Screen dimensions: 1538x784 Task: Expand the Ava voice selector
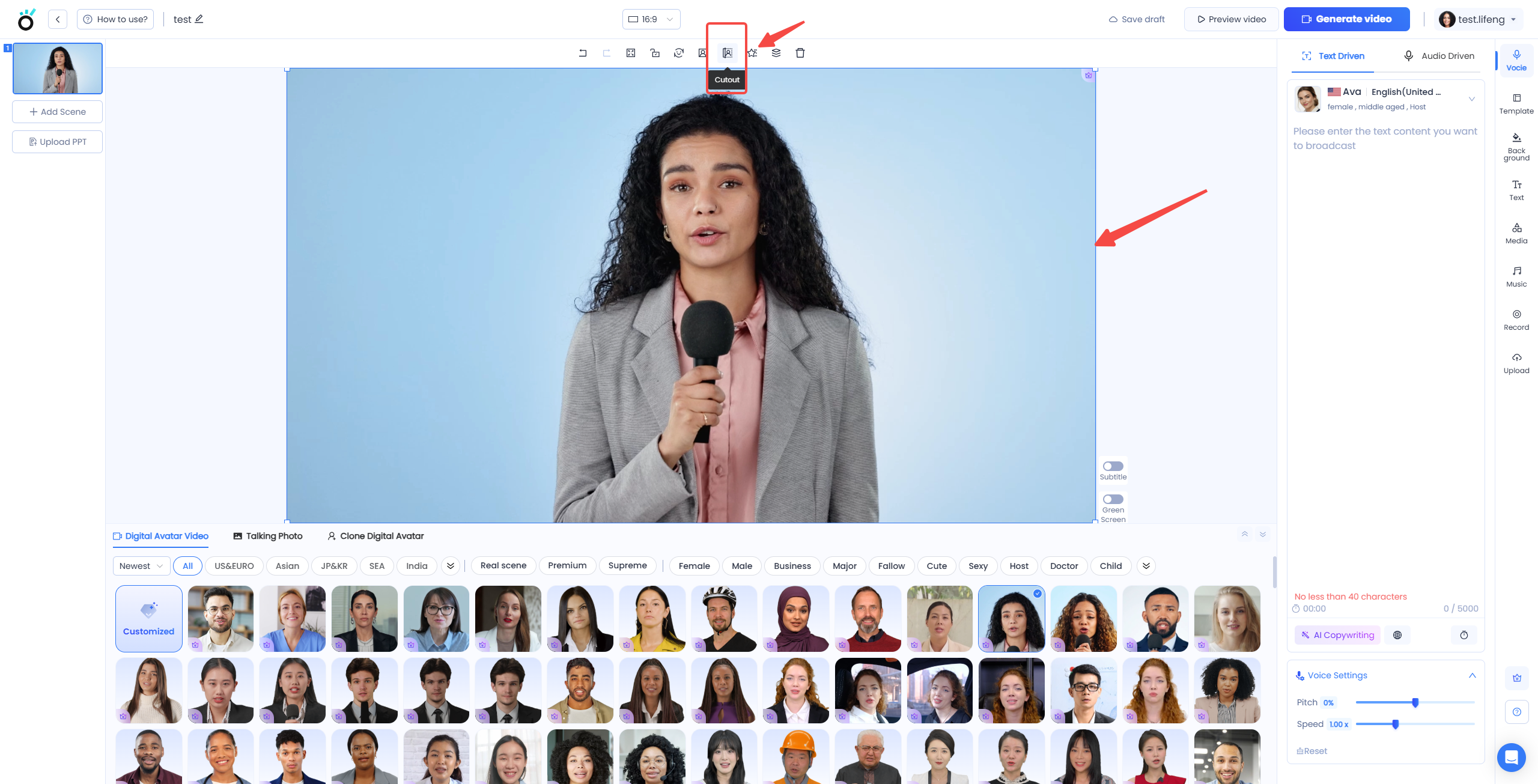(x=1471, y=99)
